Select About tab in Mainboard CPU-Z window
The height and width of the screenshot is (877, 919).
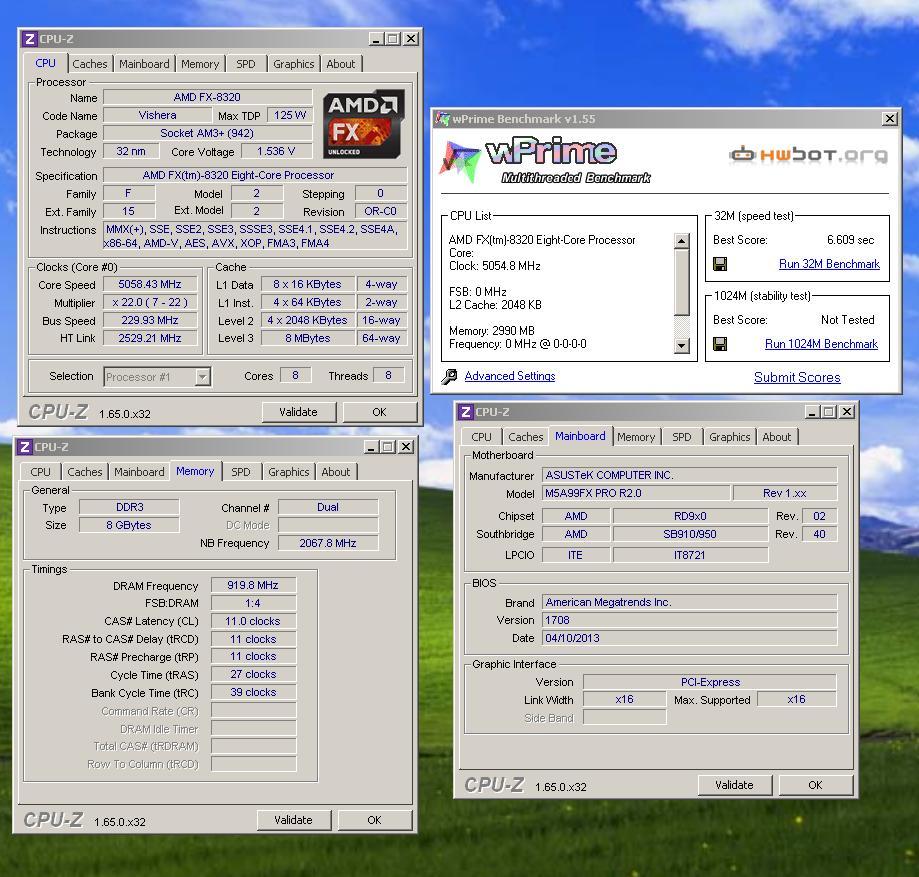777,437
